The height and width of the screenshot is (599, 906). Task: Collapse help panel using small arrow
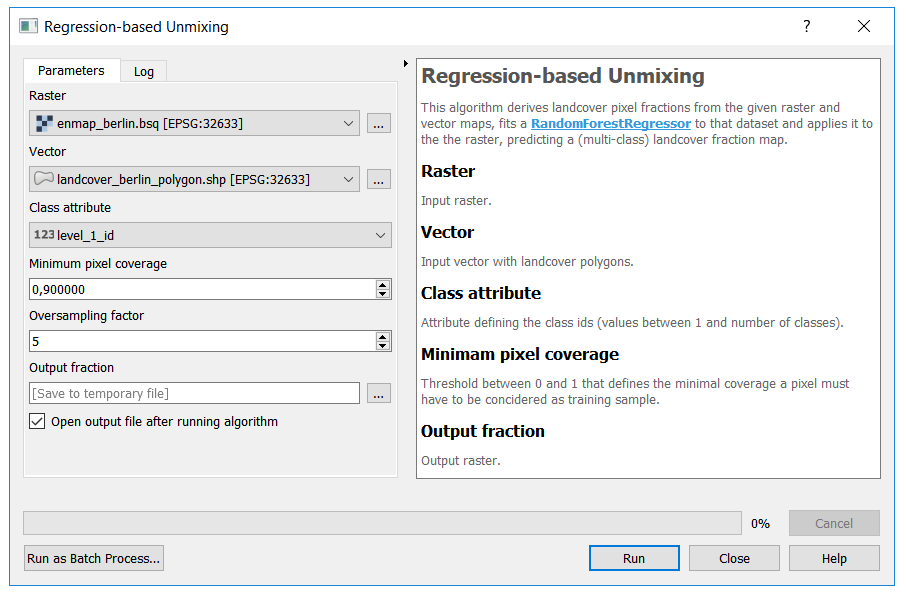tap(406, 64)
